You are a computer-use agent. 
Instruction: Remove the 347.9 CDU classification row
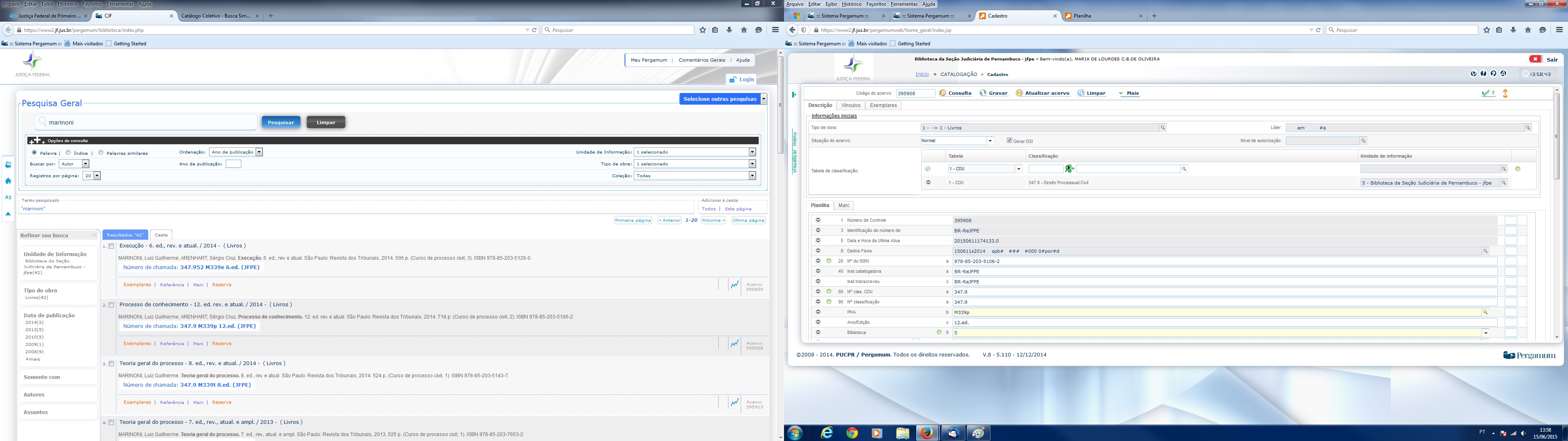[928, 183]
